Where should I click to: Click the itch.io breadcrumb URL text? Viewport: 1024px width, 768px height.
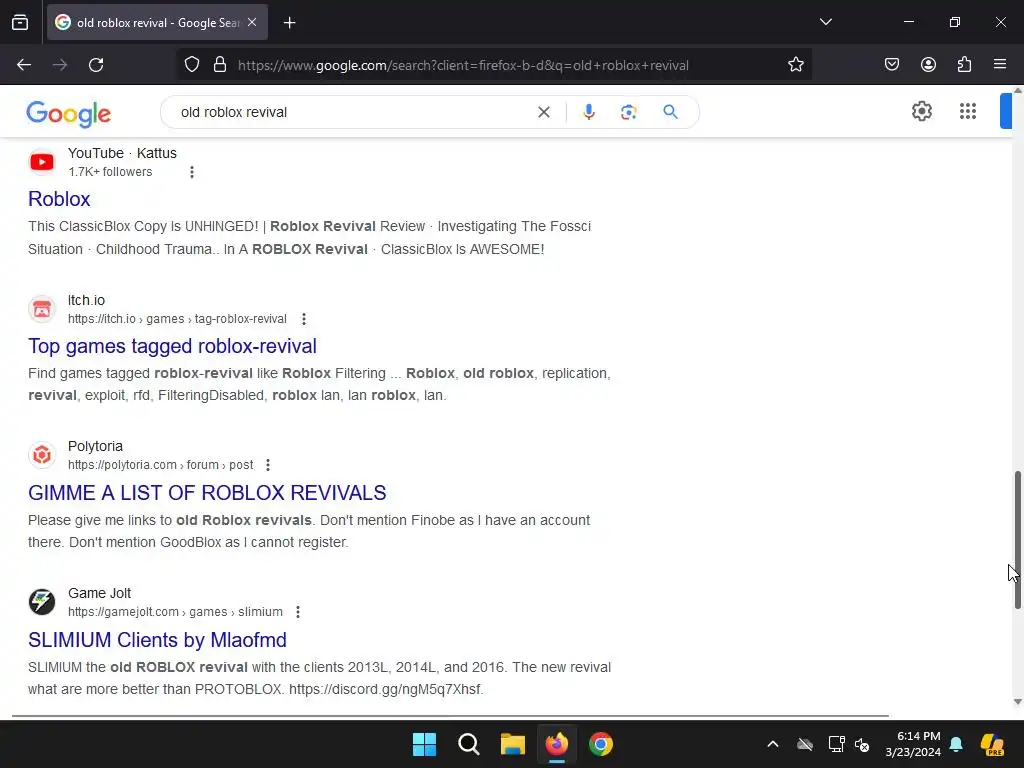[177, 319]
